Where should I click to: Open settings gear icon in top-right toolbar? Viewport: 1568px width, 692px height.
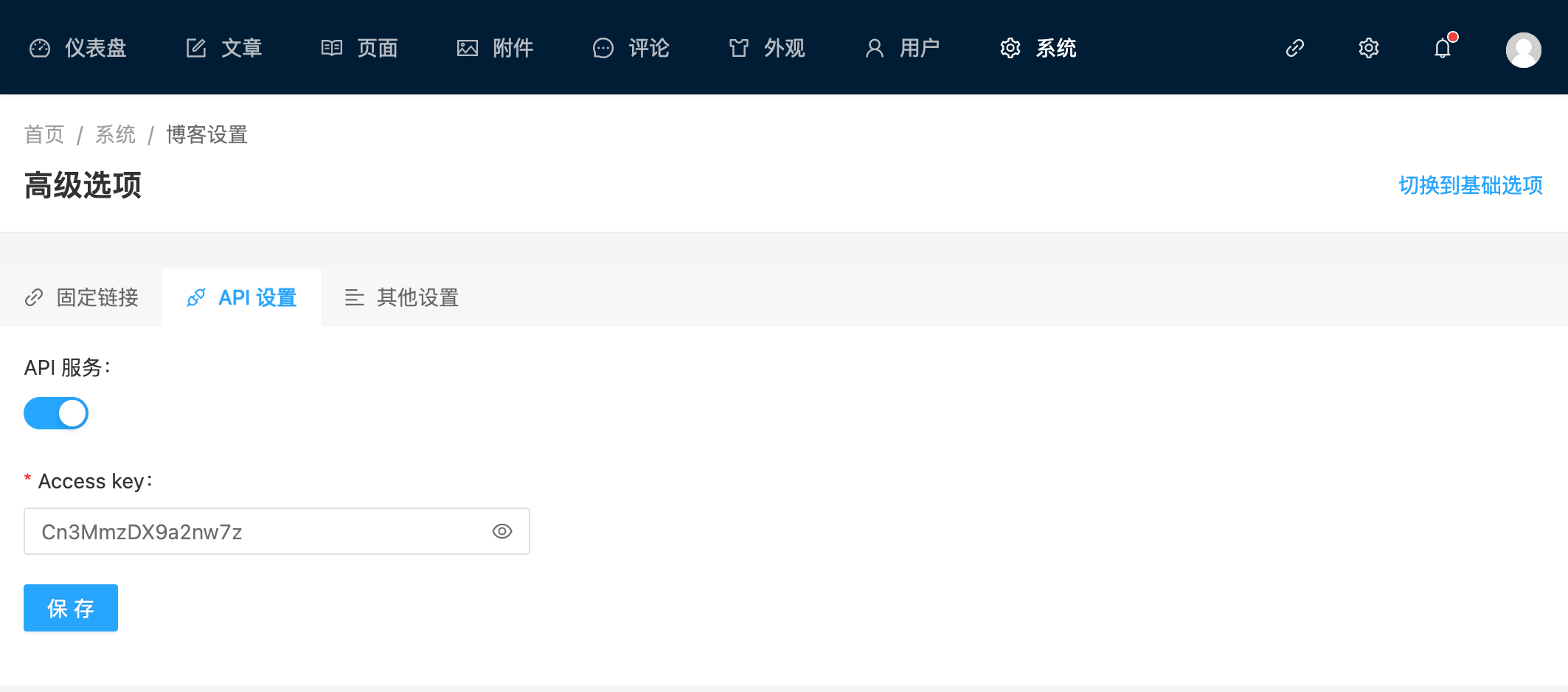[1369, 48]
